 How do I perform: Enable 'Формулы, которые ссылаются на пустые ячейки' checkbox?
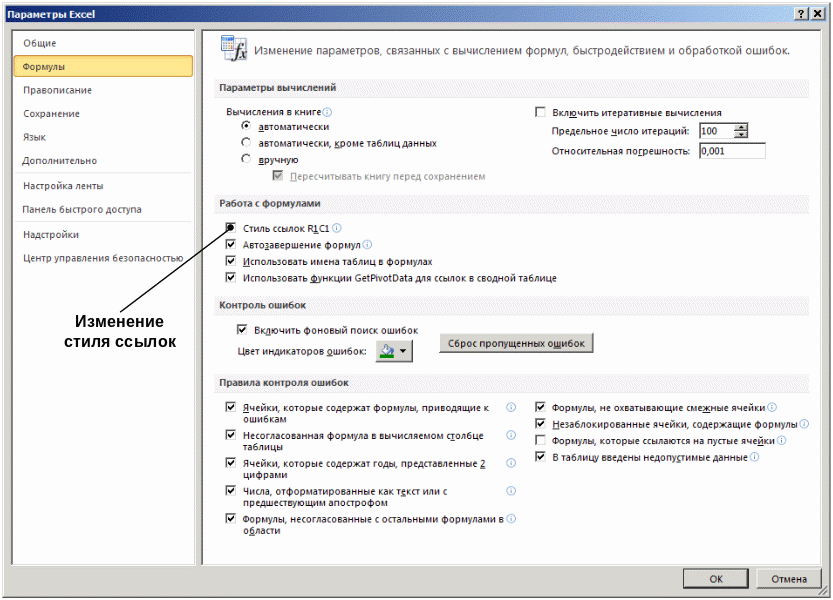(540, 440)
